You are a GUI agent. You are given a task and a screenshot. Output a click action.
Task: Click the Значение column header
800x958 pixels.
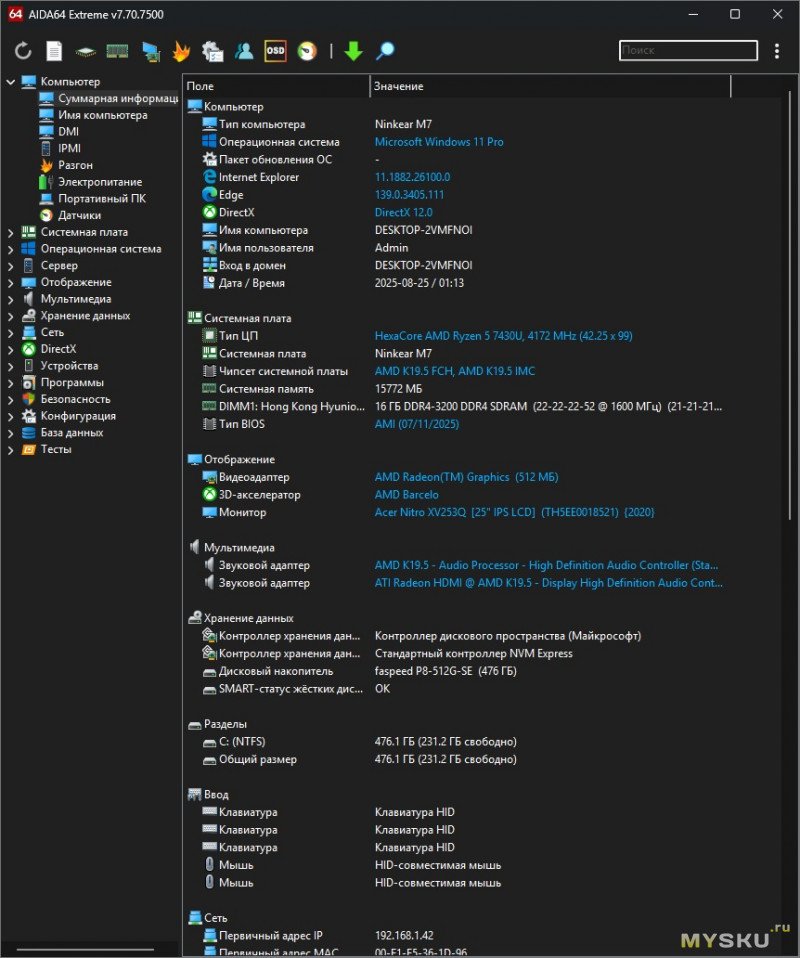tap(550, 86)
